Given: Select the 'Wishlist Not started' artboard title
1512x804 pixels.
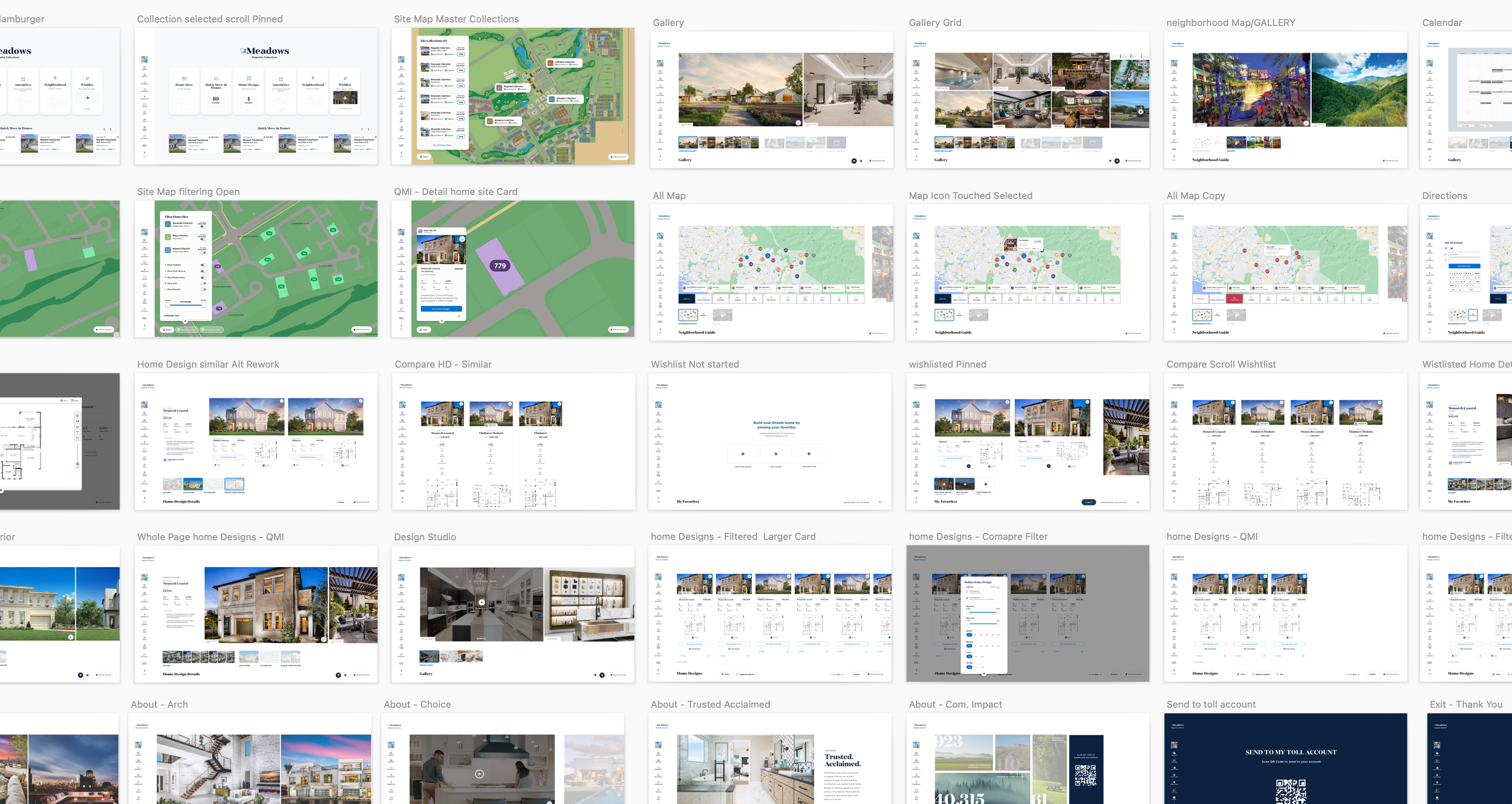Looking at the screenshot, I should (694, 365).
